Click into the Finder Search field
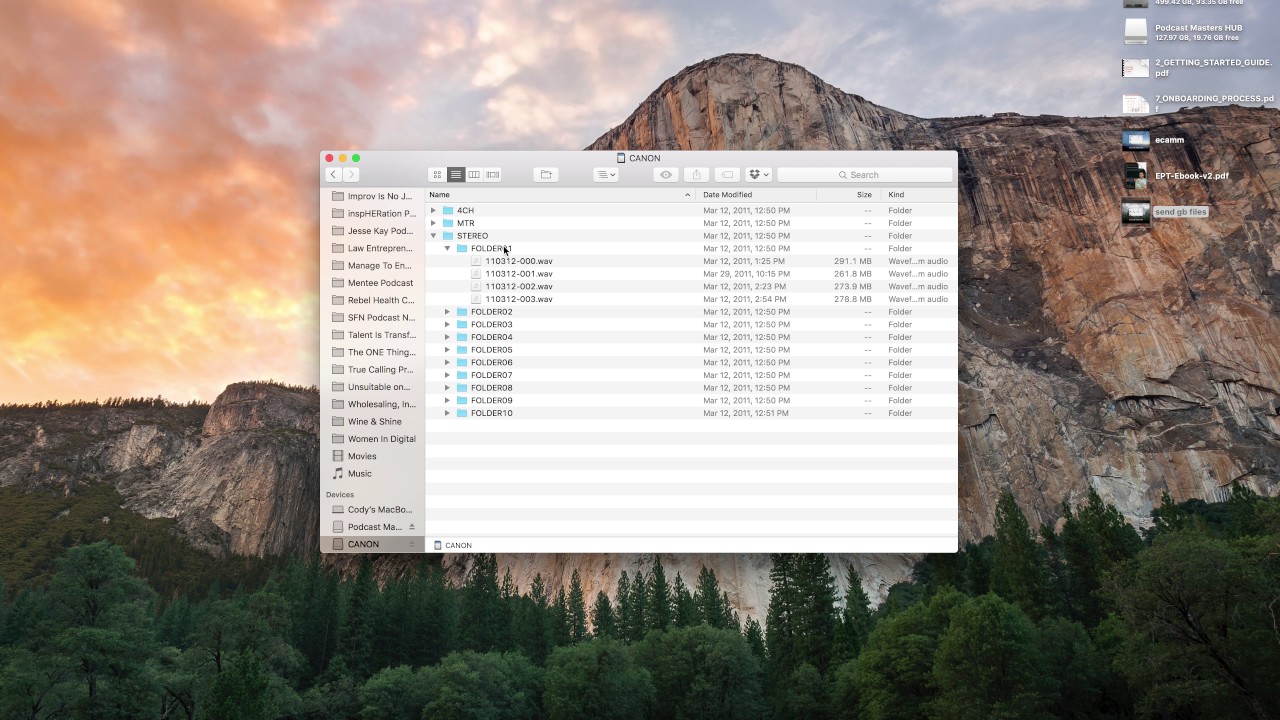1280x720 pixels. [865, 175]
